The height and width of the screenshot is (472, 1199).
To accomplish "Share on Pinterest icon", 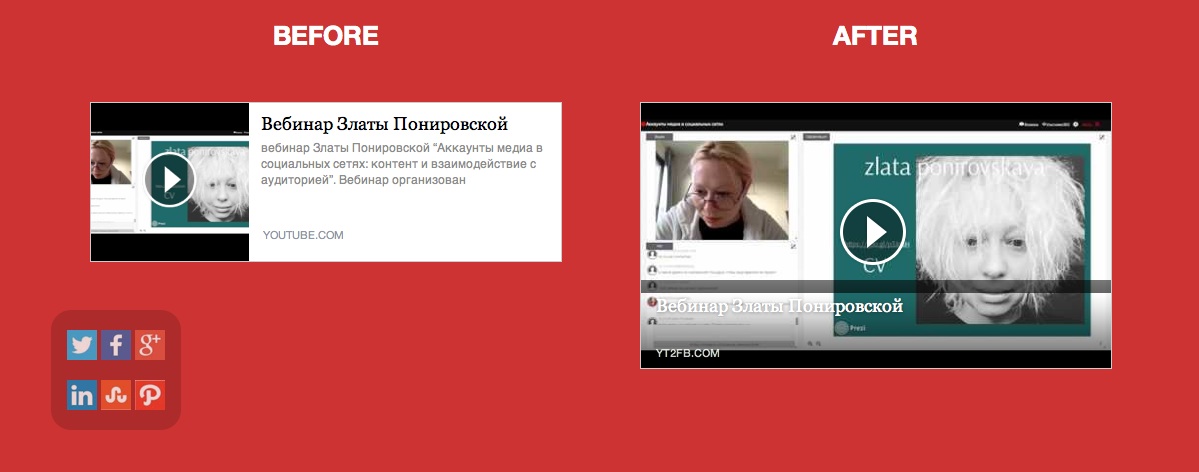I will pyautogui.click(x=150, y=395).
